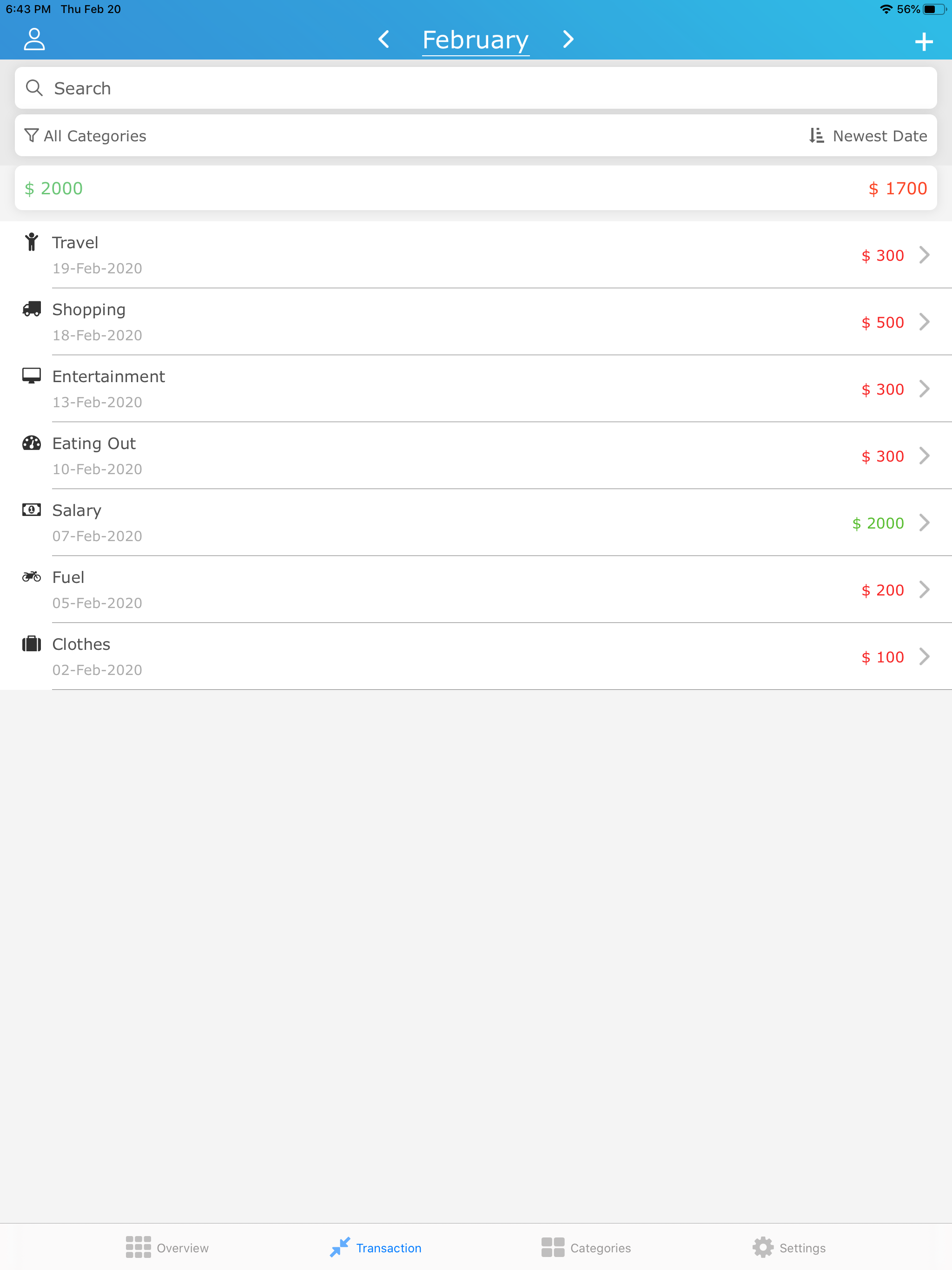Tap the plus icon to add transaction
The width and height of the screenshot is (952, 1270).
pos(923,42)
